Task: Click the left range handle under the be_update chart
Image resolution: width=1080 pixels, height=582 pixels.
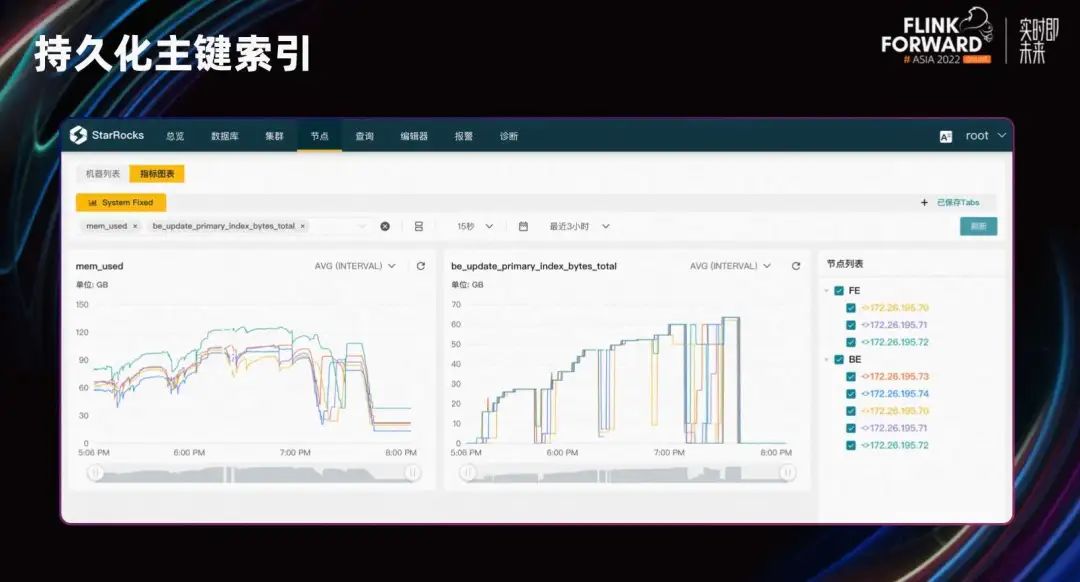Action: (468, 472)
